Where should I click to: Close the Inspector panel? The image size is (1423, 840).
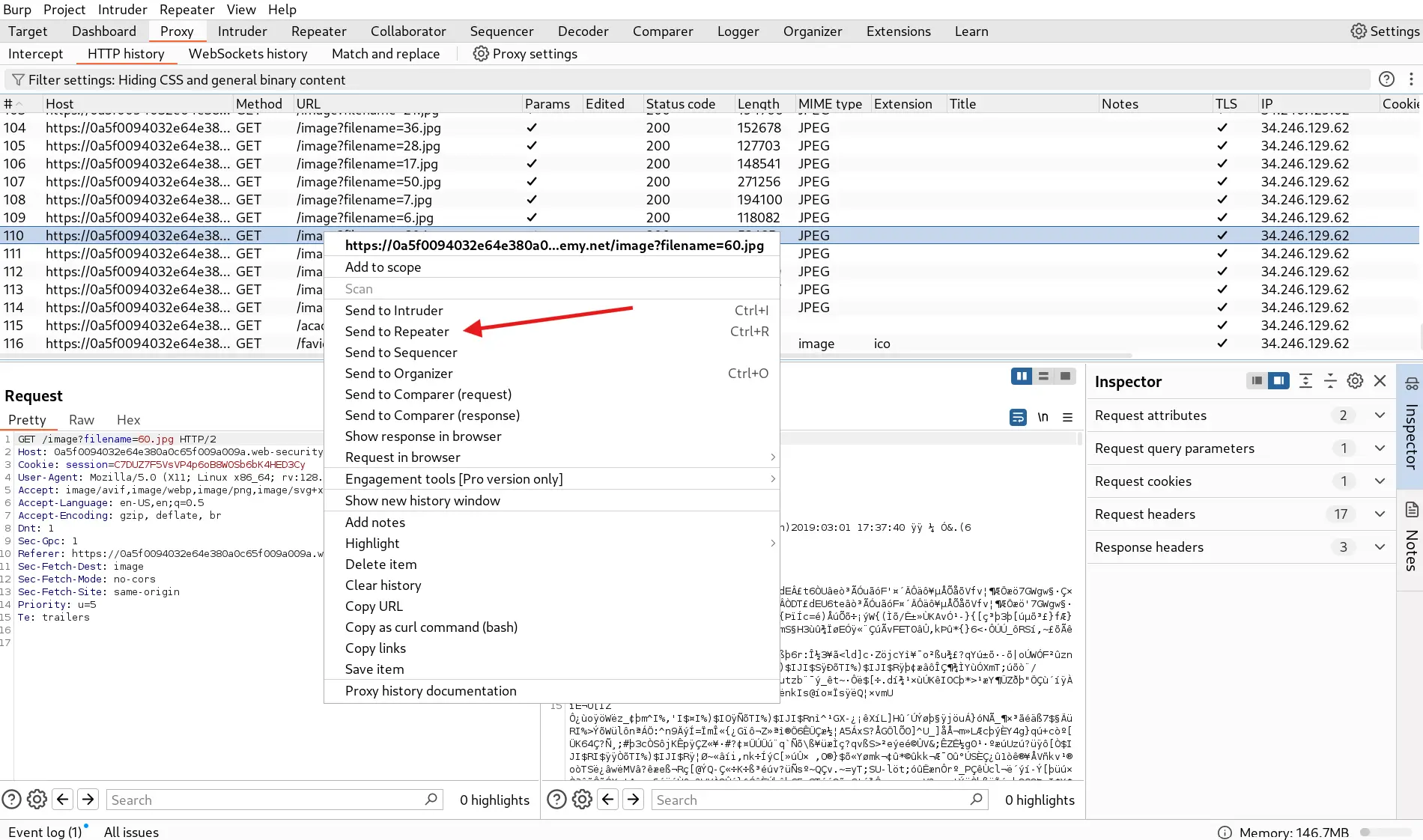[x=1380, y=381]
